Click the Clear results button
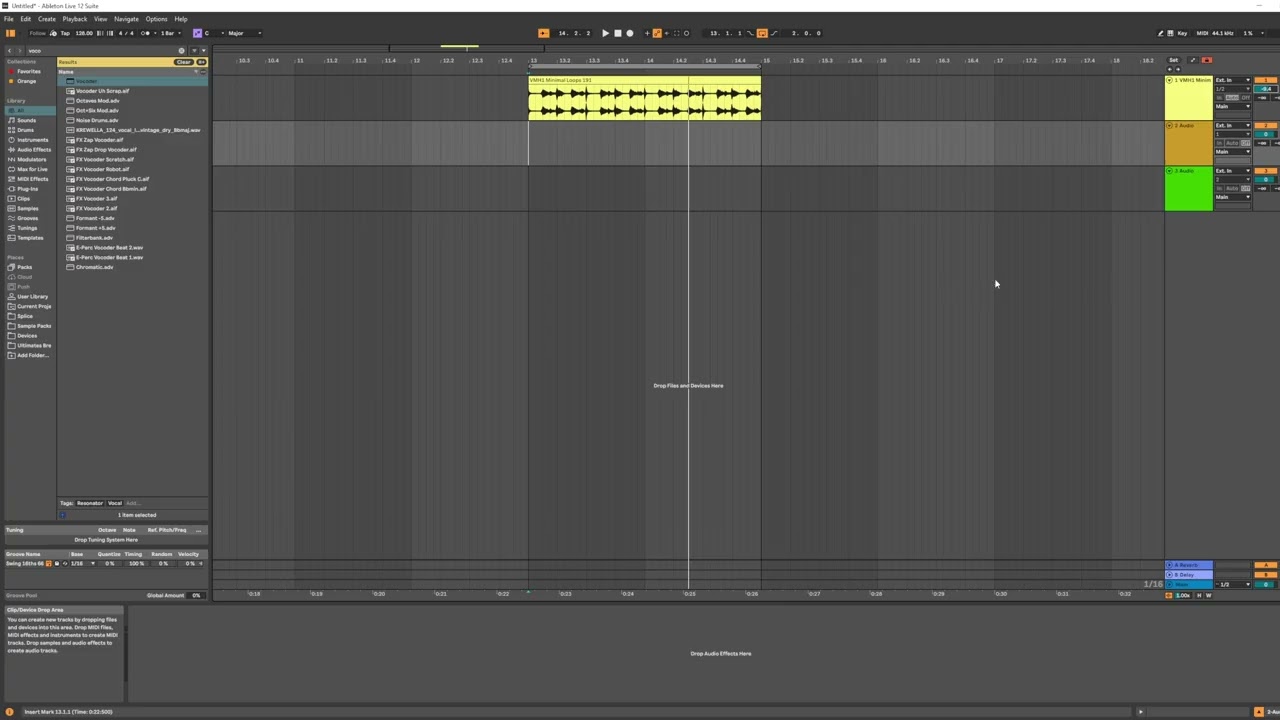Screen dimensions: 1280x720 pyautogui.click(x=184, y=62)
